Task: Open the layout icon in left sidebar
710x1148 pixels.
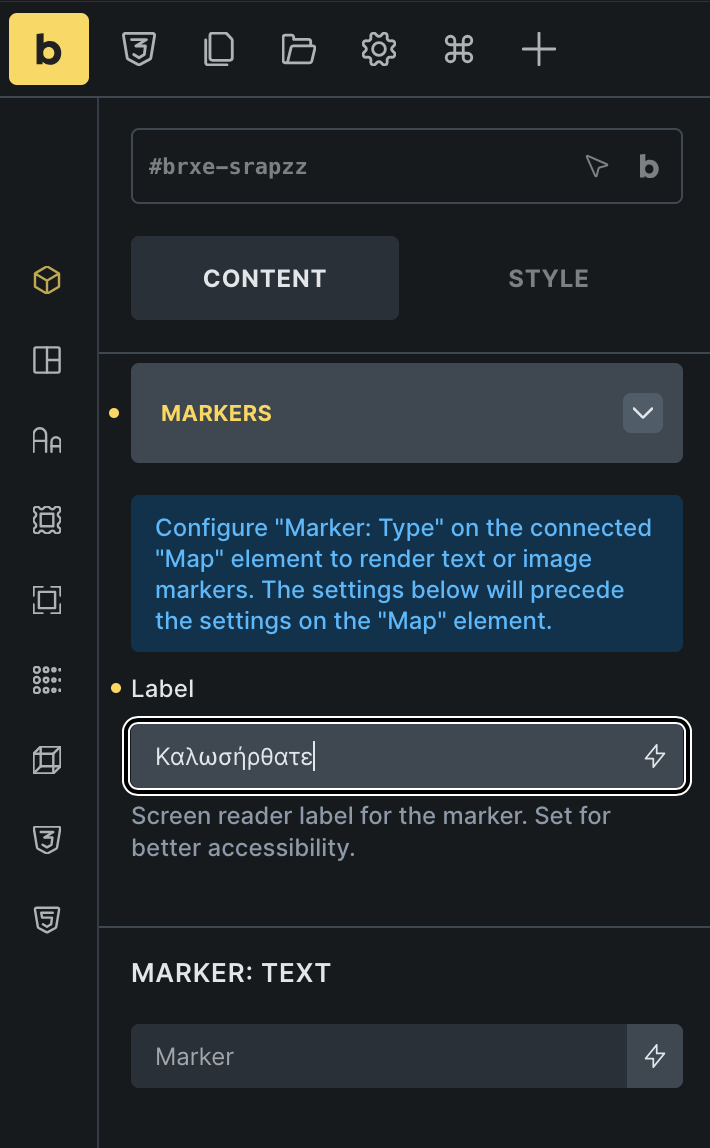Action: 47,360
